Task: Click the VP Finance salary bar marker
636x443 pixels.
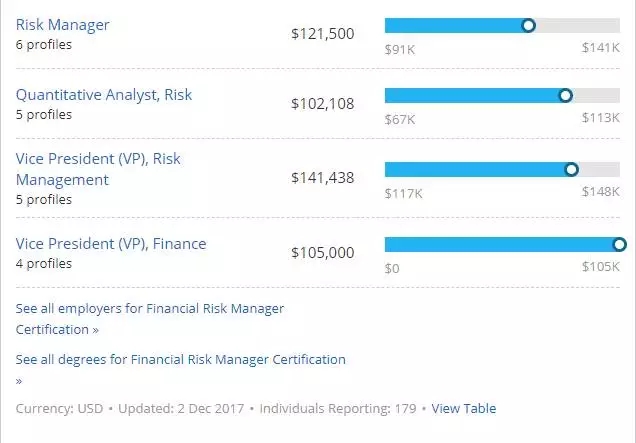Action: pyautogui.click(x=619, y=244)
